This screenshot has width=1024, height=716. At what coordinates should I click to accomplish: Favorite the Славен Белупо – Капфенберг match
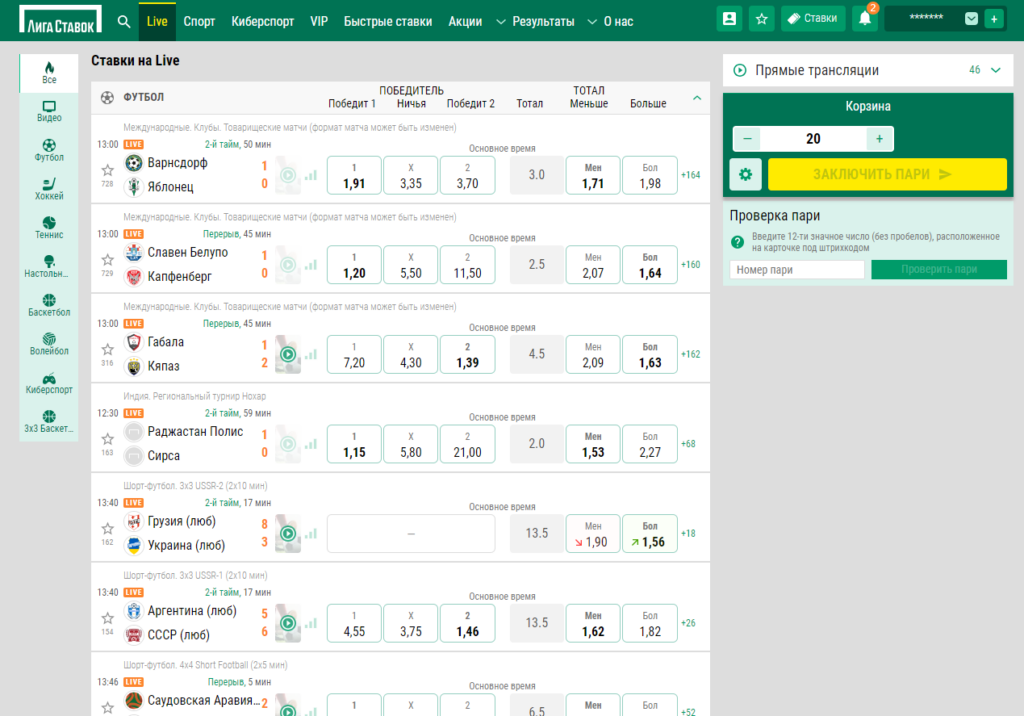pos(108,259)
